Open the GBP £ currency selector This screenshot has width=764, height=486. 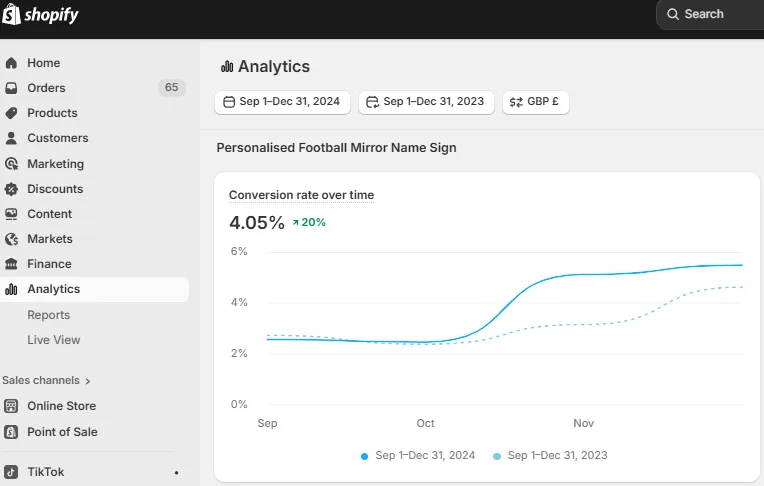click(535, 101)
